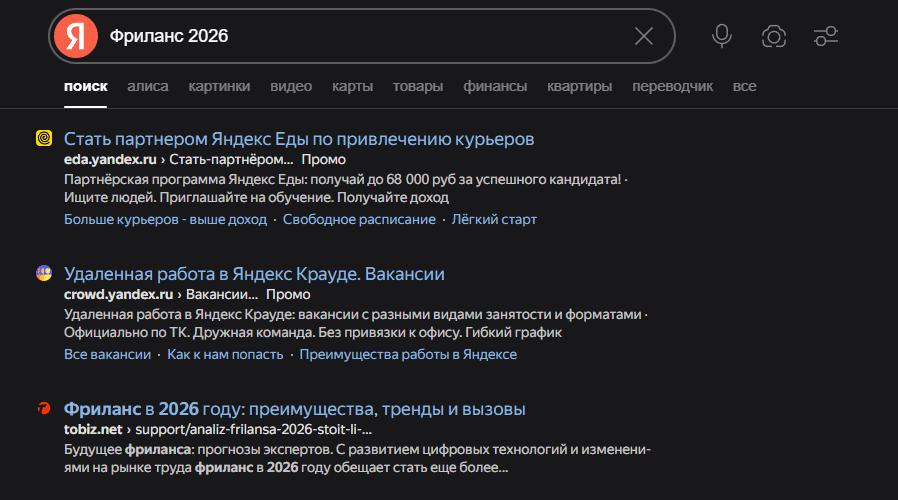Click the Все вакансии sitelink

[107, 354]
